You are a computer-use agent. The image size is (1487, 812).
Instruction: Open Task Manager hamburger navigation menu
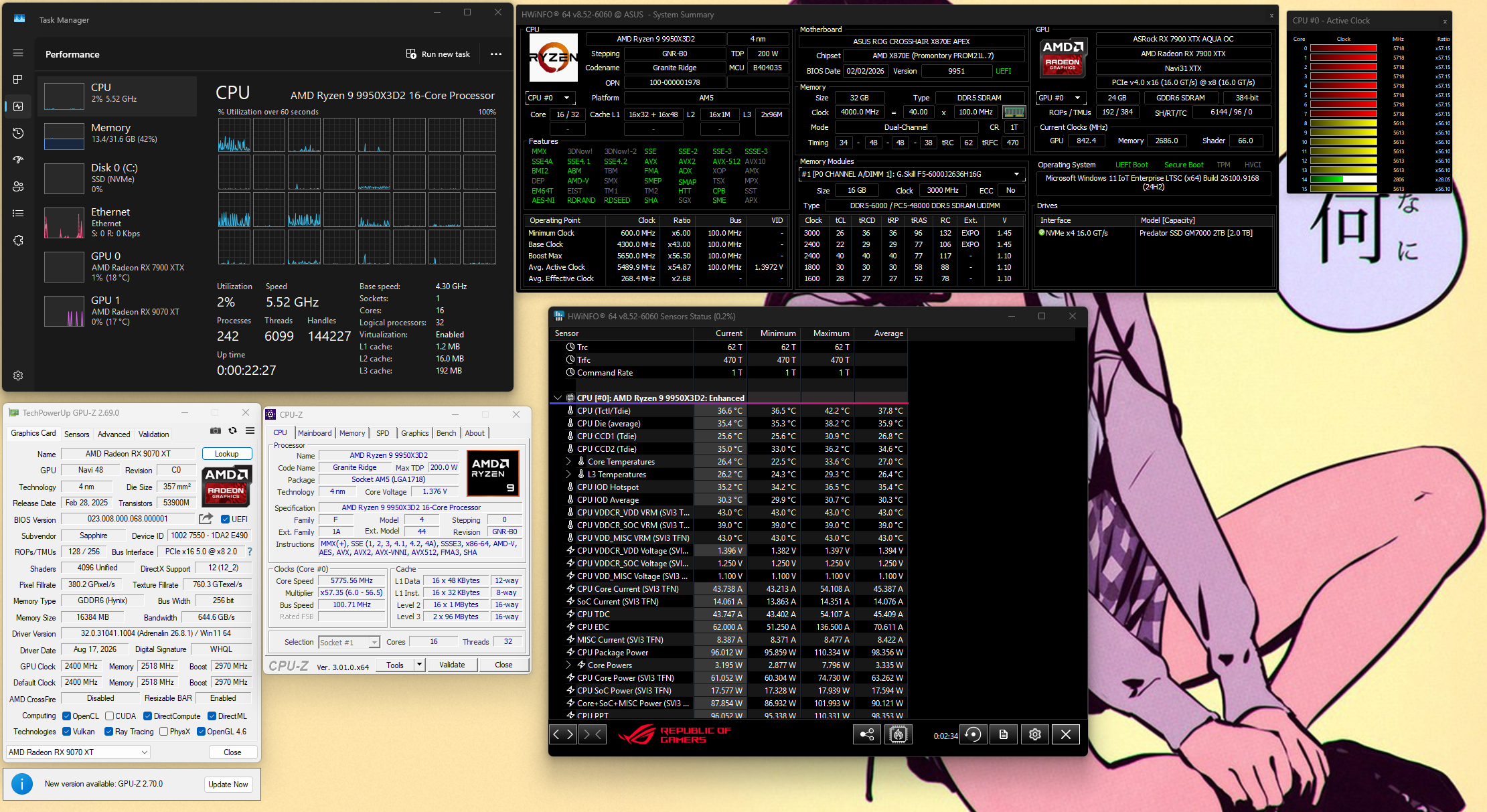[18, 53]
